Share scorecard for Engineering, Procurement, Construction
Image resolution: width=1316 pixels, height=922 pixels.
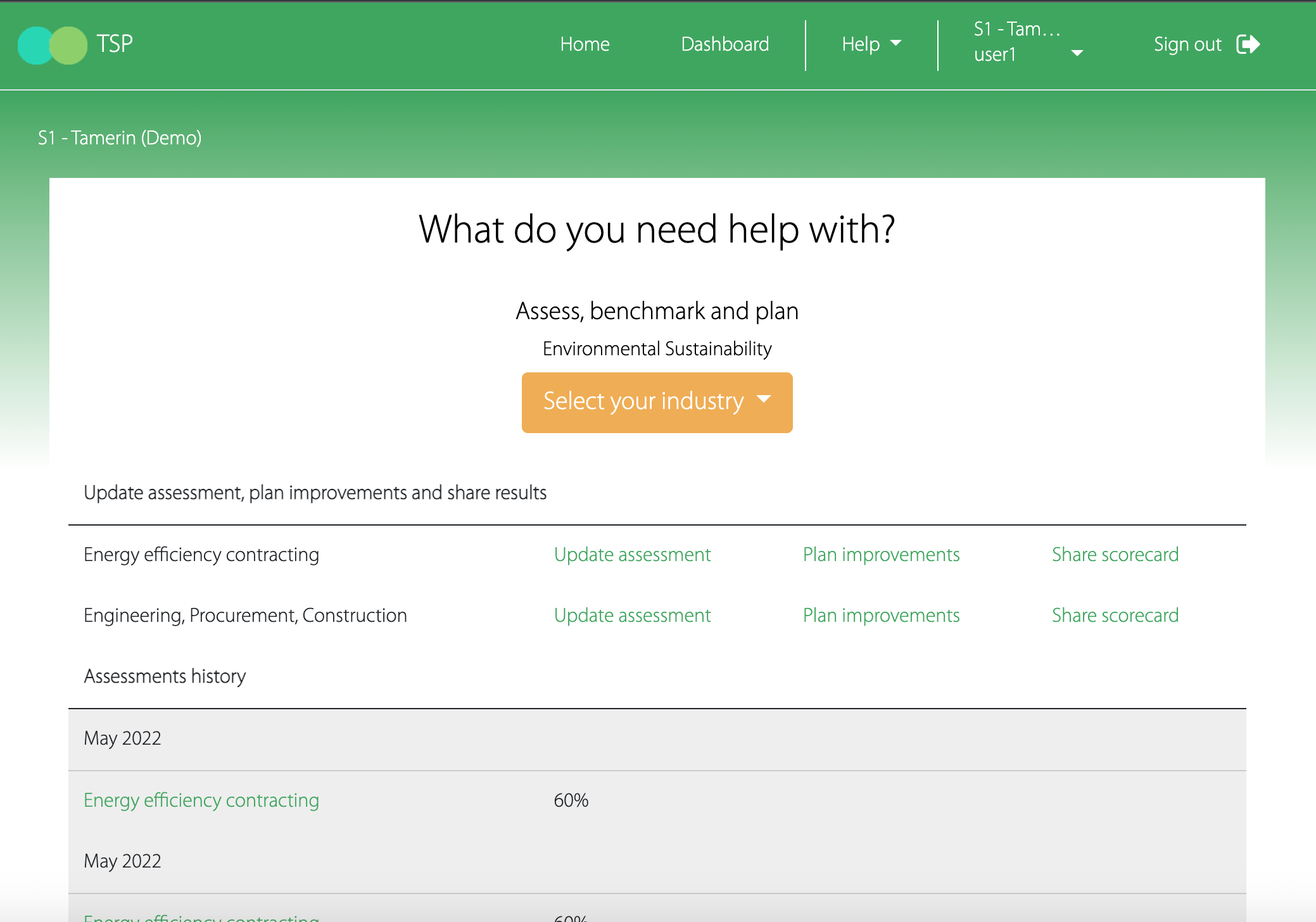tap(1115, 616)
